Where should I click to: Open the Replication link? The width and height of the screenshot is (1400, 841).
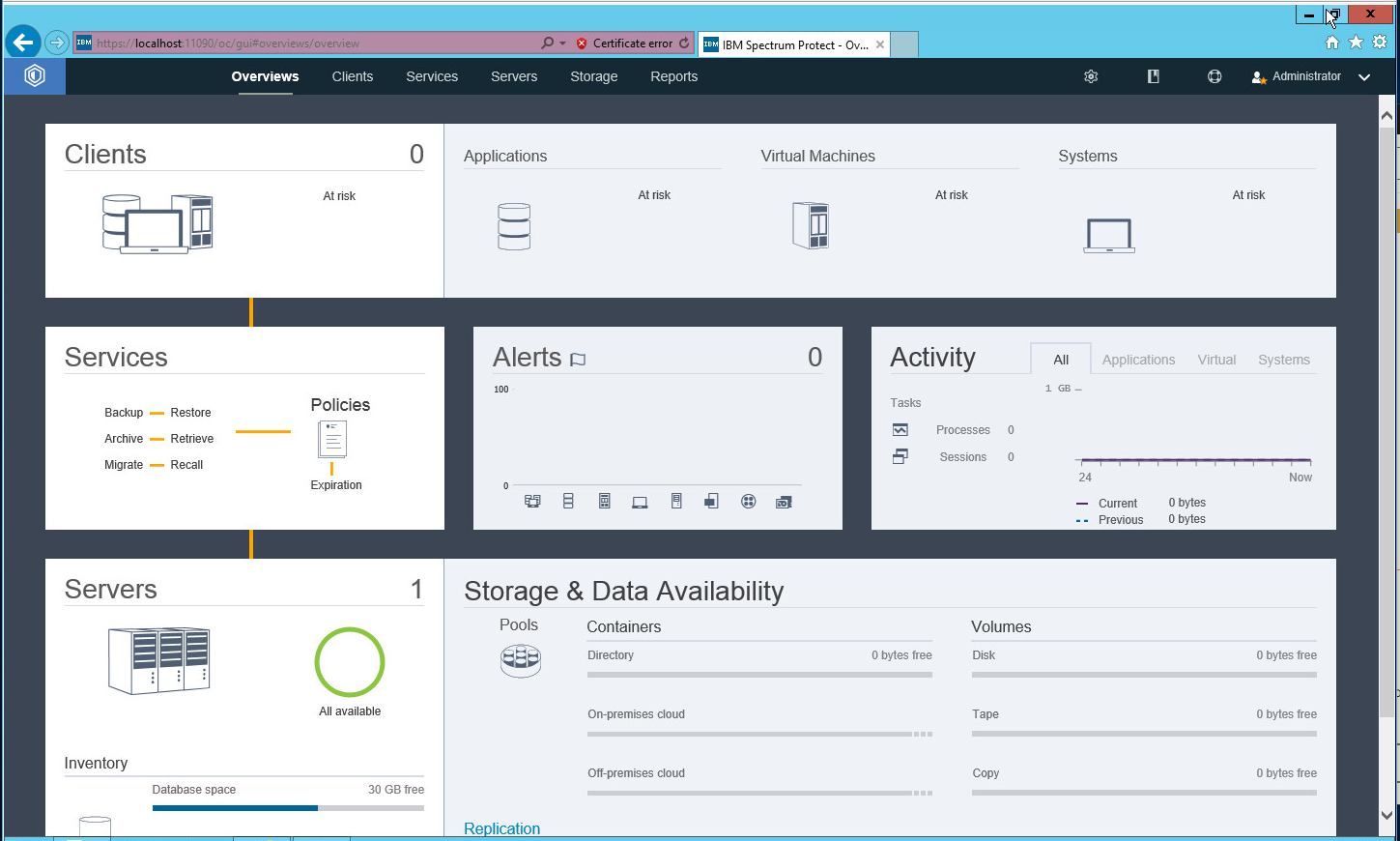point(501,828)
